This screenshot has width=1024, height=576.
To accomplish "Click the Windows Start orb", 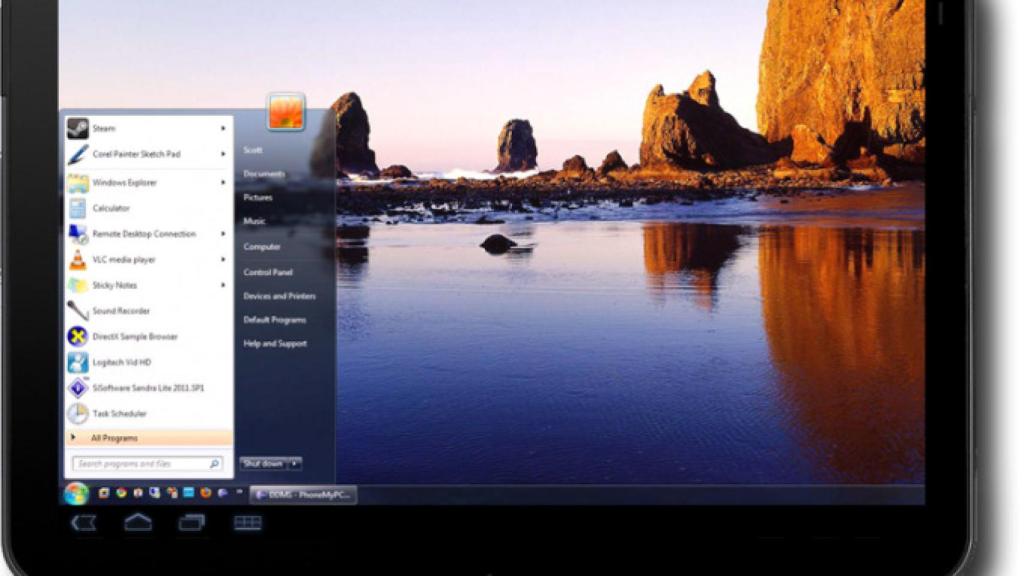I will coord(76,493).
